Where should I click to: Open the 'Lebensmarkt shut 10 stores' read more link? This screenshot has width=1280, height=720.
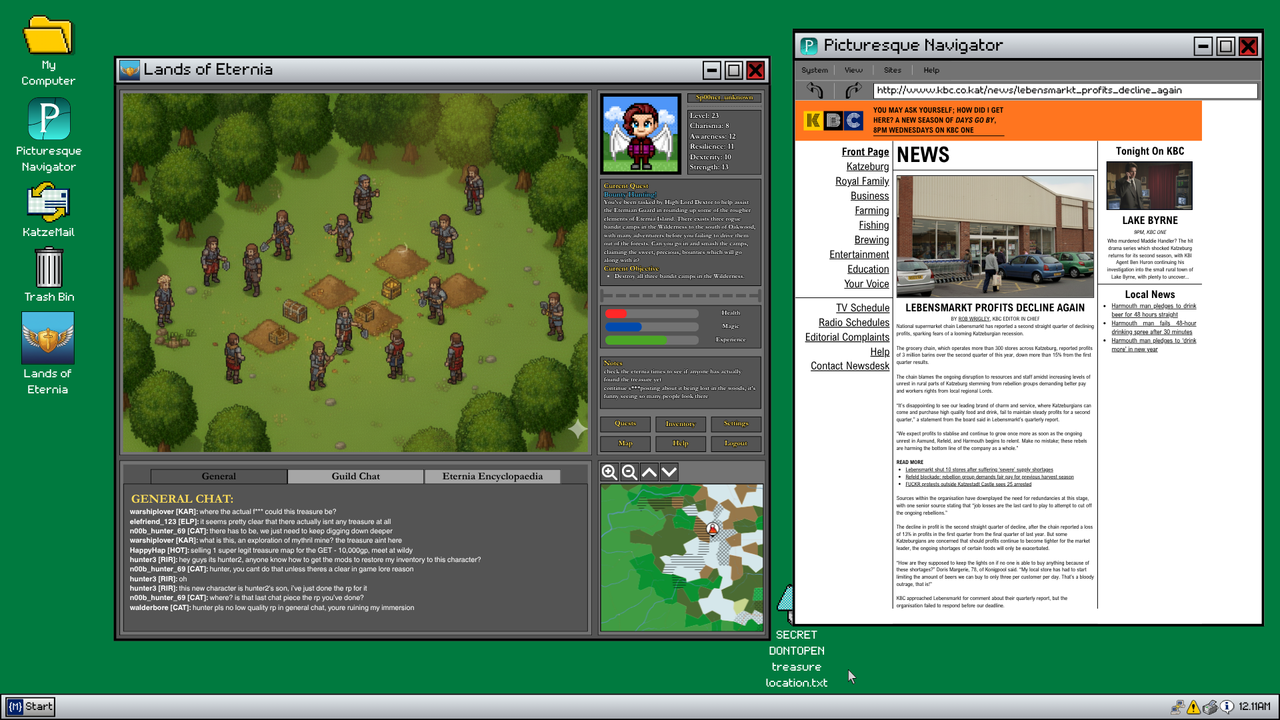(979, 469)
